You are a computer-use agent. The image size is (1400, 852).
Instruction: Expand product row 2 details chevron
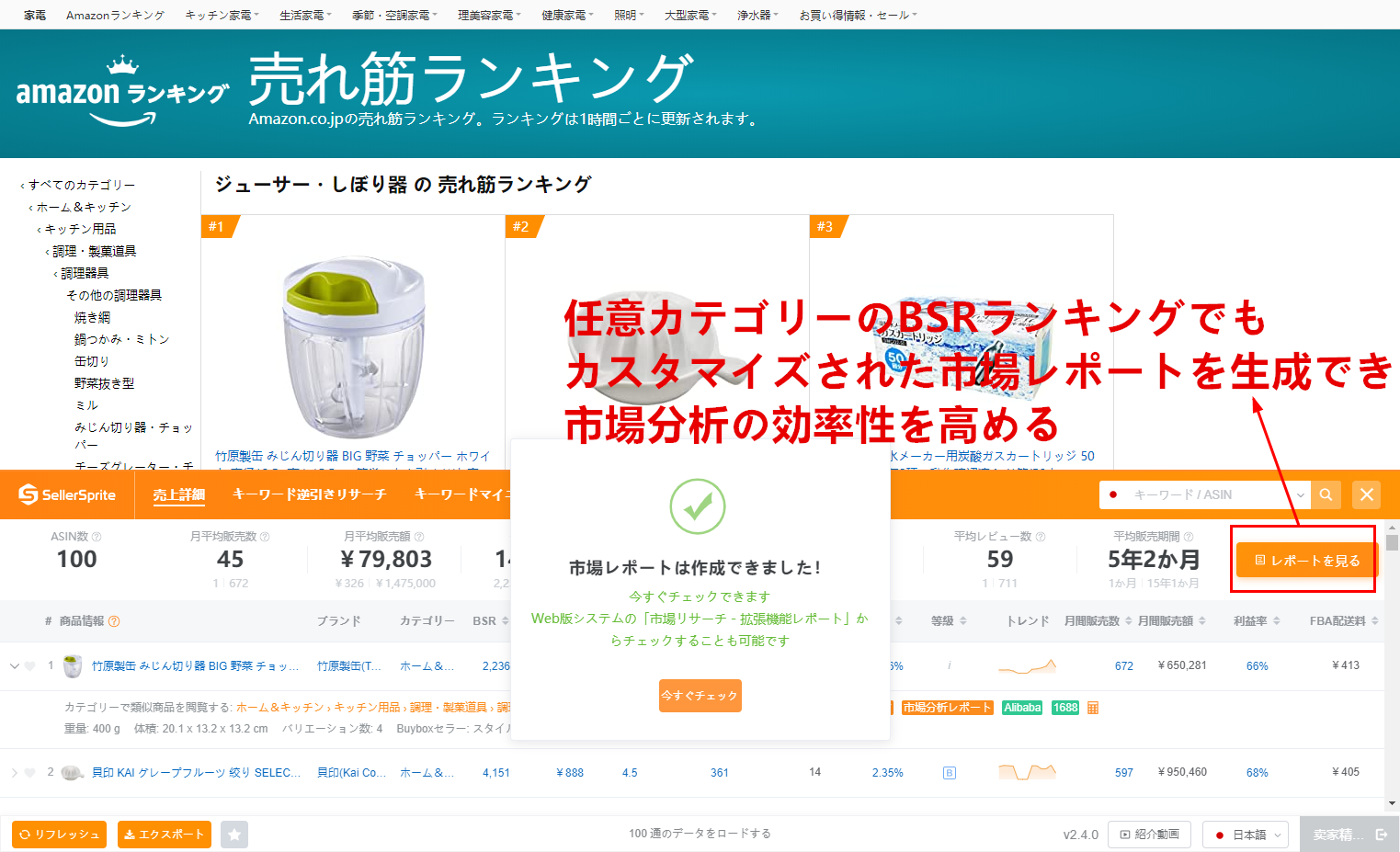coord(15,773)
